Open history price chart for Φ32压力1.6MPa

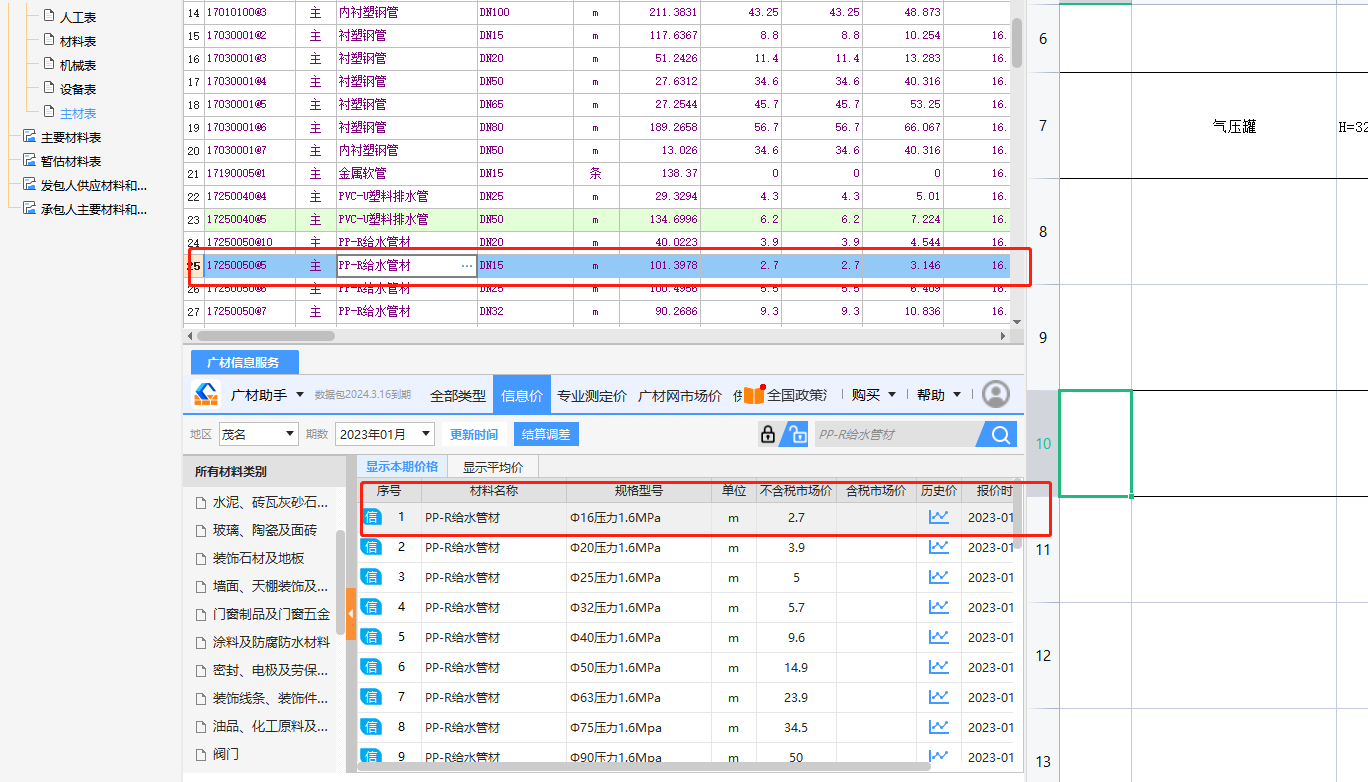click(939, 607)
